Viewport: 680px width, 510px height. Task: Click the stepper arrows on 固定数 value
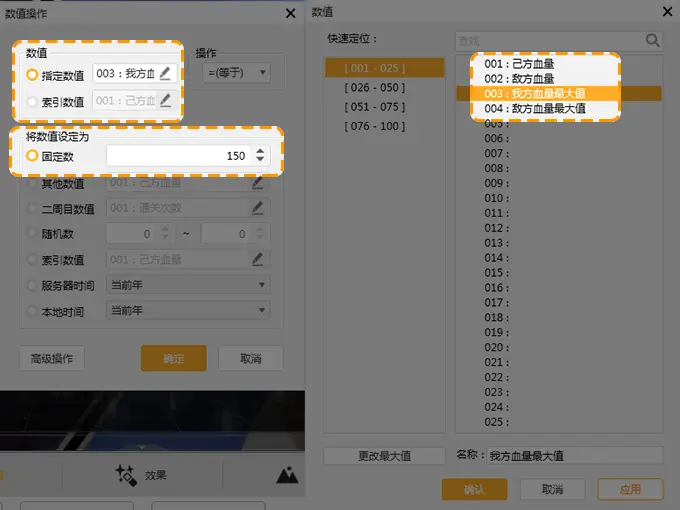(x=261, y=156)
